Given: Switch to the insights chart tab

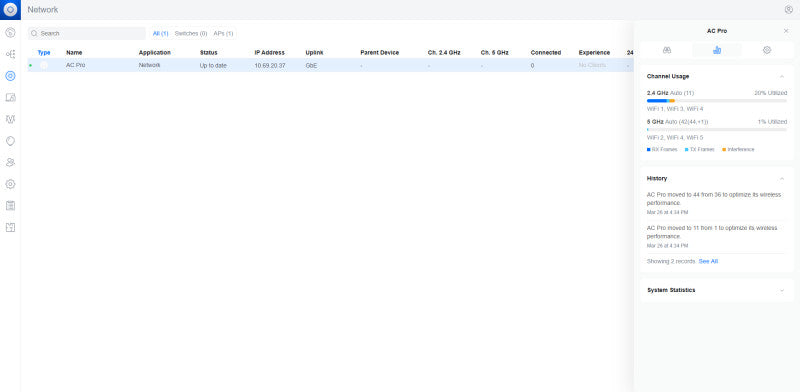Looking at the screenshot, I should [x=717, y=50].
